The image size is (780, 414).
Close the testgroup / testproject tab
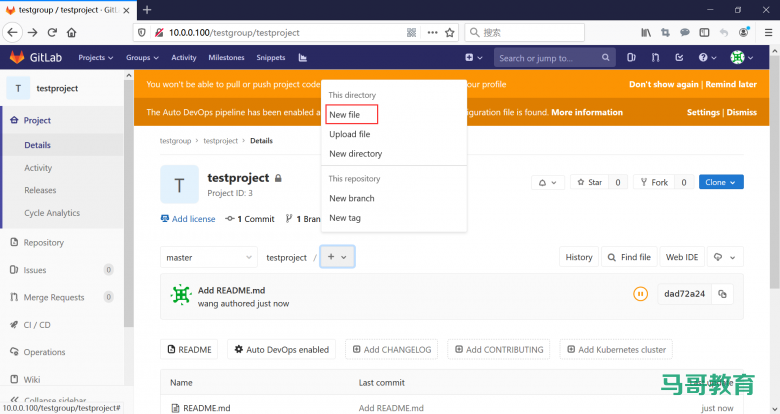[x=126, y=10]
